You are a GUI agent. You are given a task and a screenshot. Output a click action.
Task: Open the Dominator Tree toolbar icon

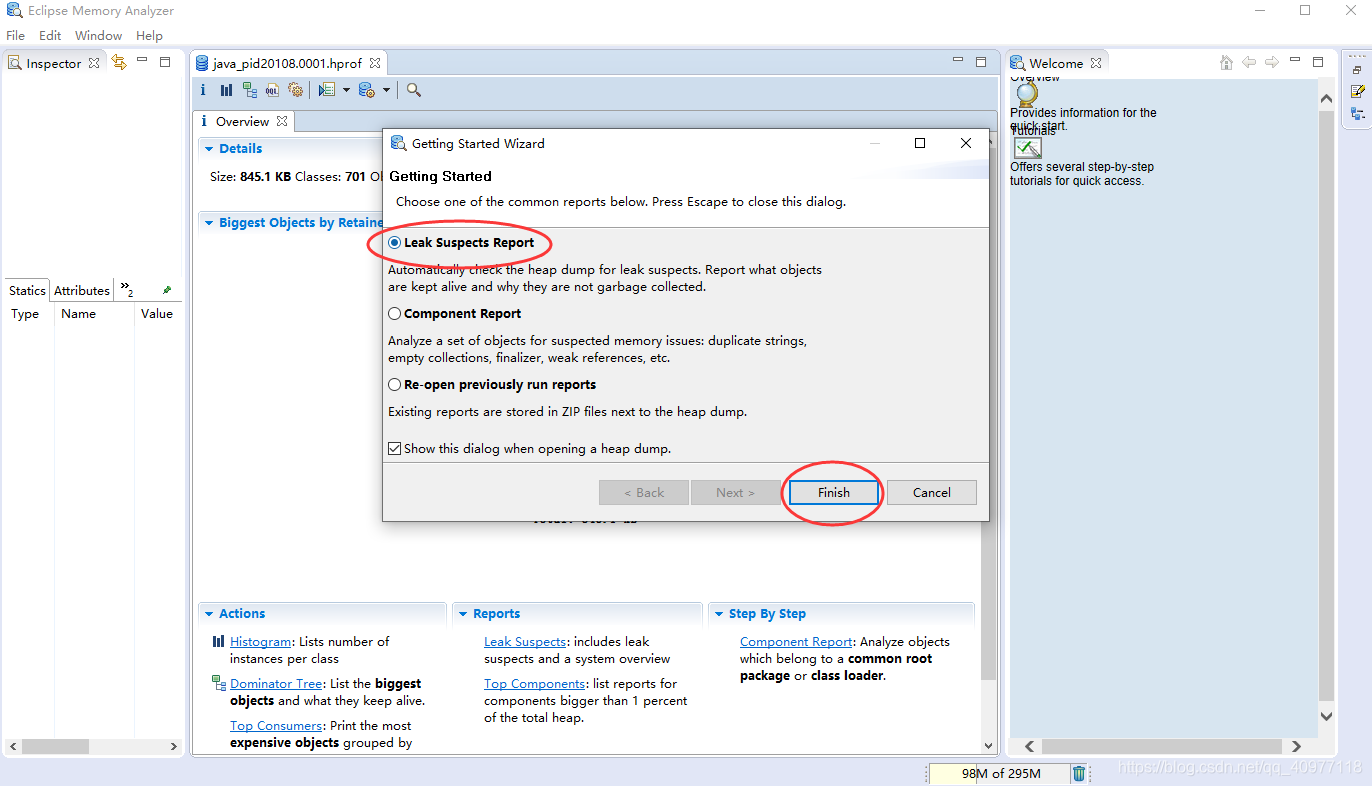click(249, 90)
